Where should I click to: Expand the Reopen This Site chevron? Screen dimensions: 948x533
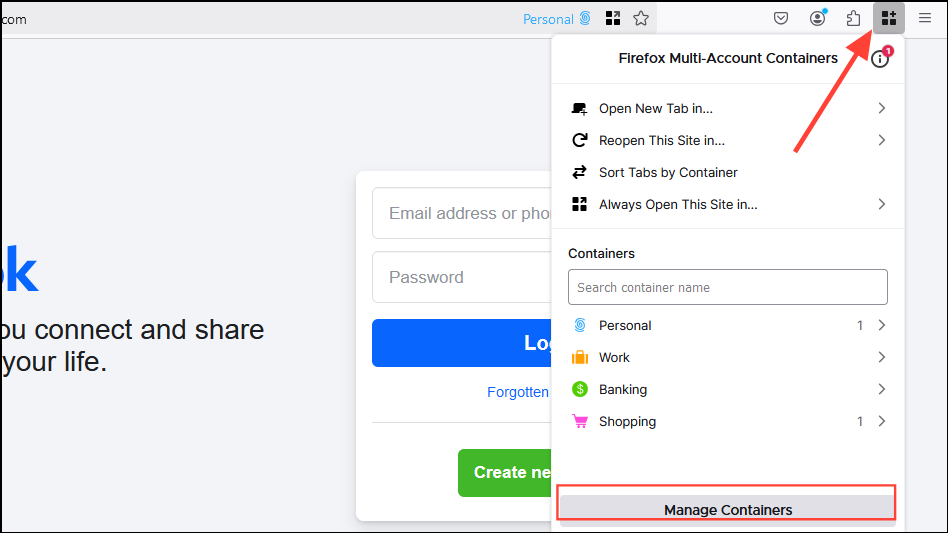point(881,140)
